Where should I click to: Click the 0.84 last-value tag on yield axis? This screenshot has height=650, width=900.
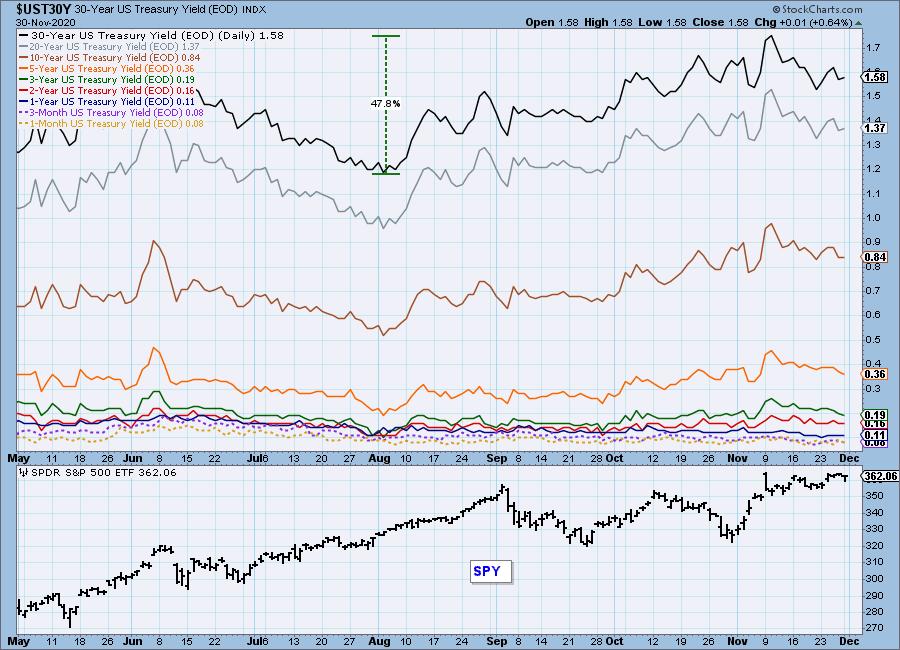coord(875,257)
